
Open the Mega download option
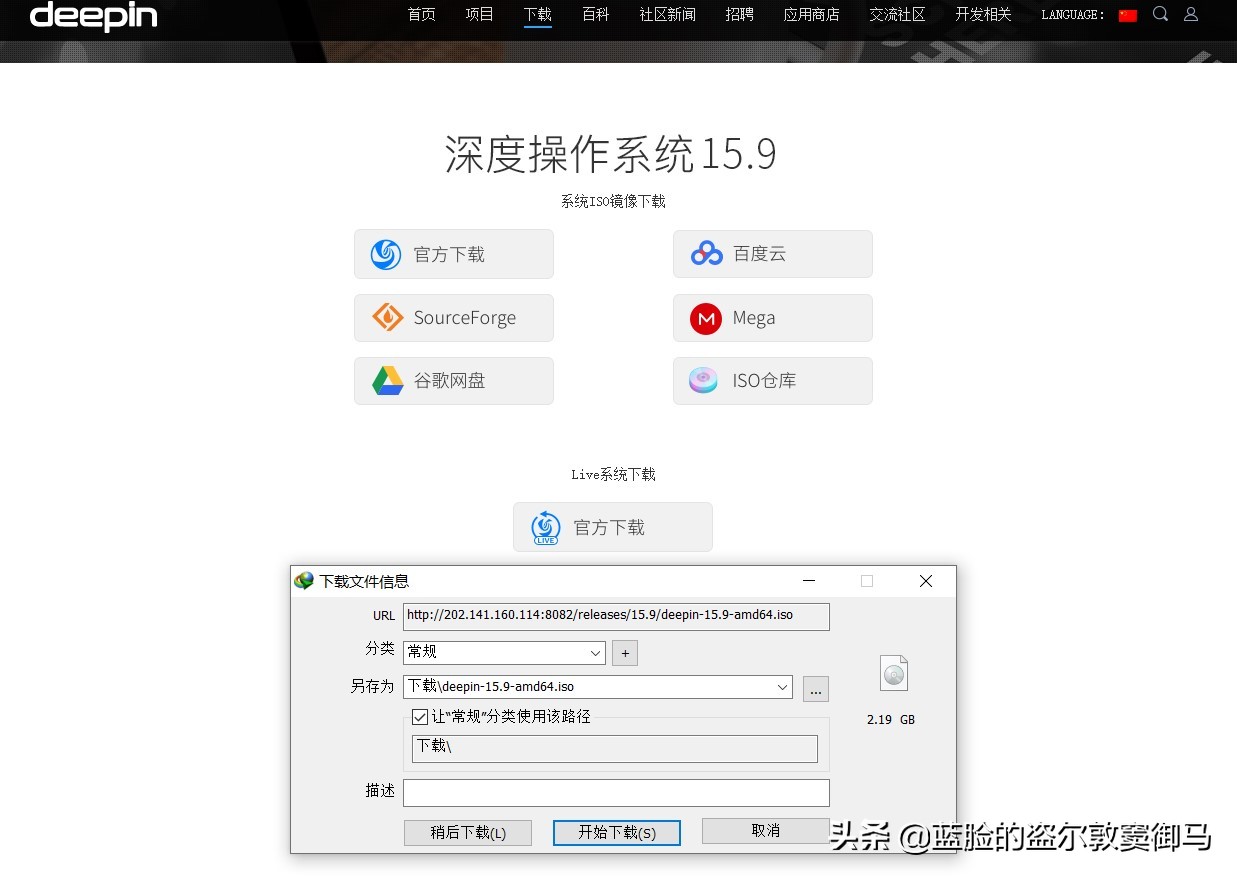pyautogui.click(x=772, y=317)
